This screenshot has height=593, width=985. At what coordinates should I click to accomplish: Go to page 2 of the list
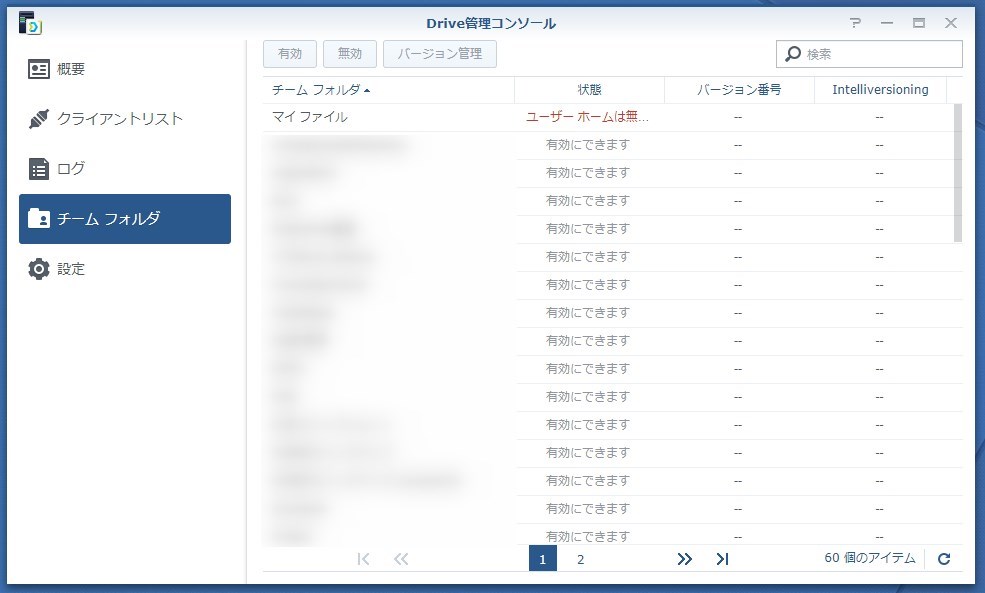[x=580, y=559]
